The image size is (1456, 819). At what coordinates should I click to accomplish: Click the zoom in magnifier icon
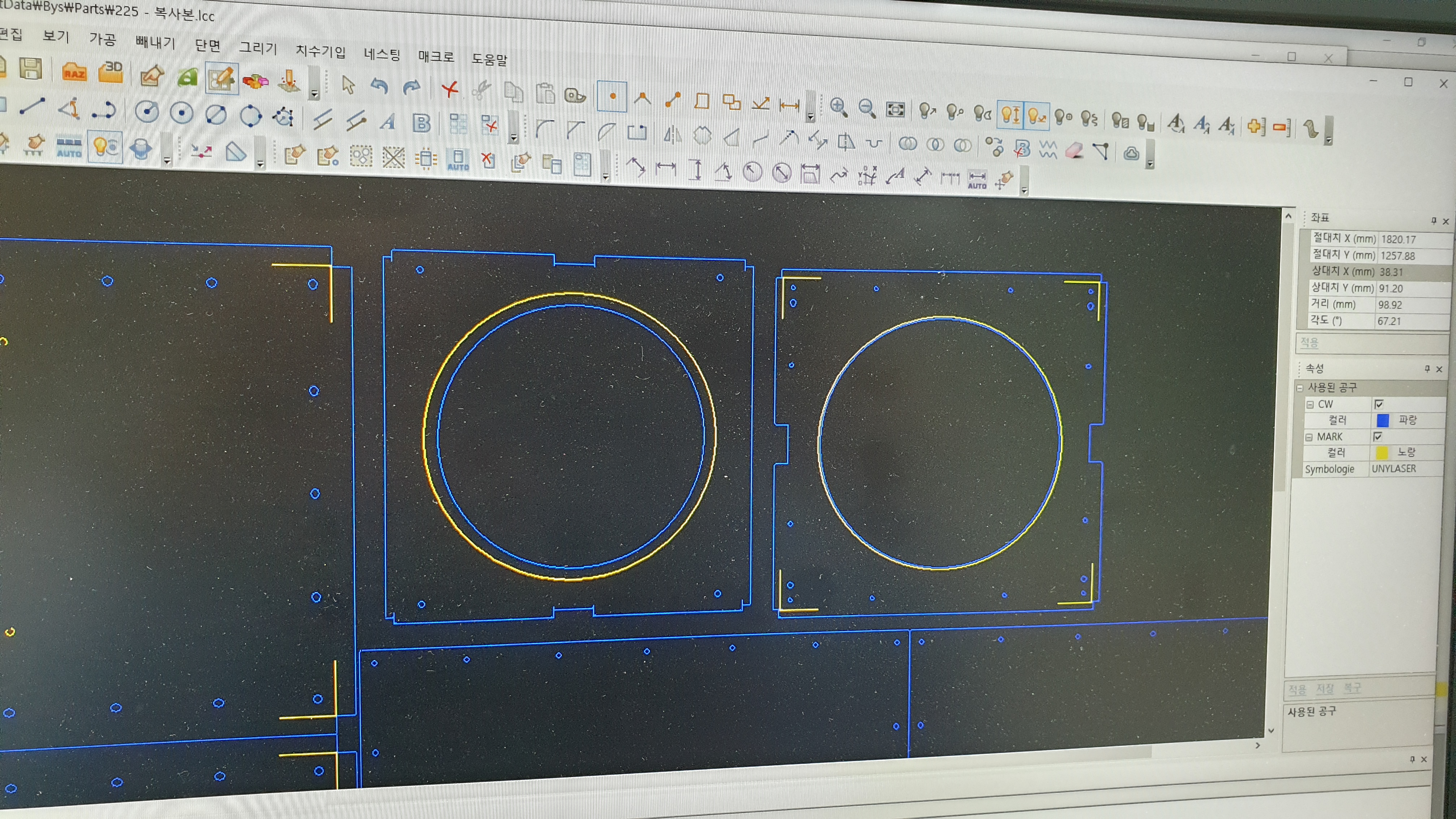(838, 107)
